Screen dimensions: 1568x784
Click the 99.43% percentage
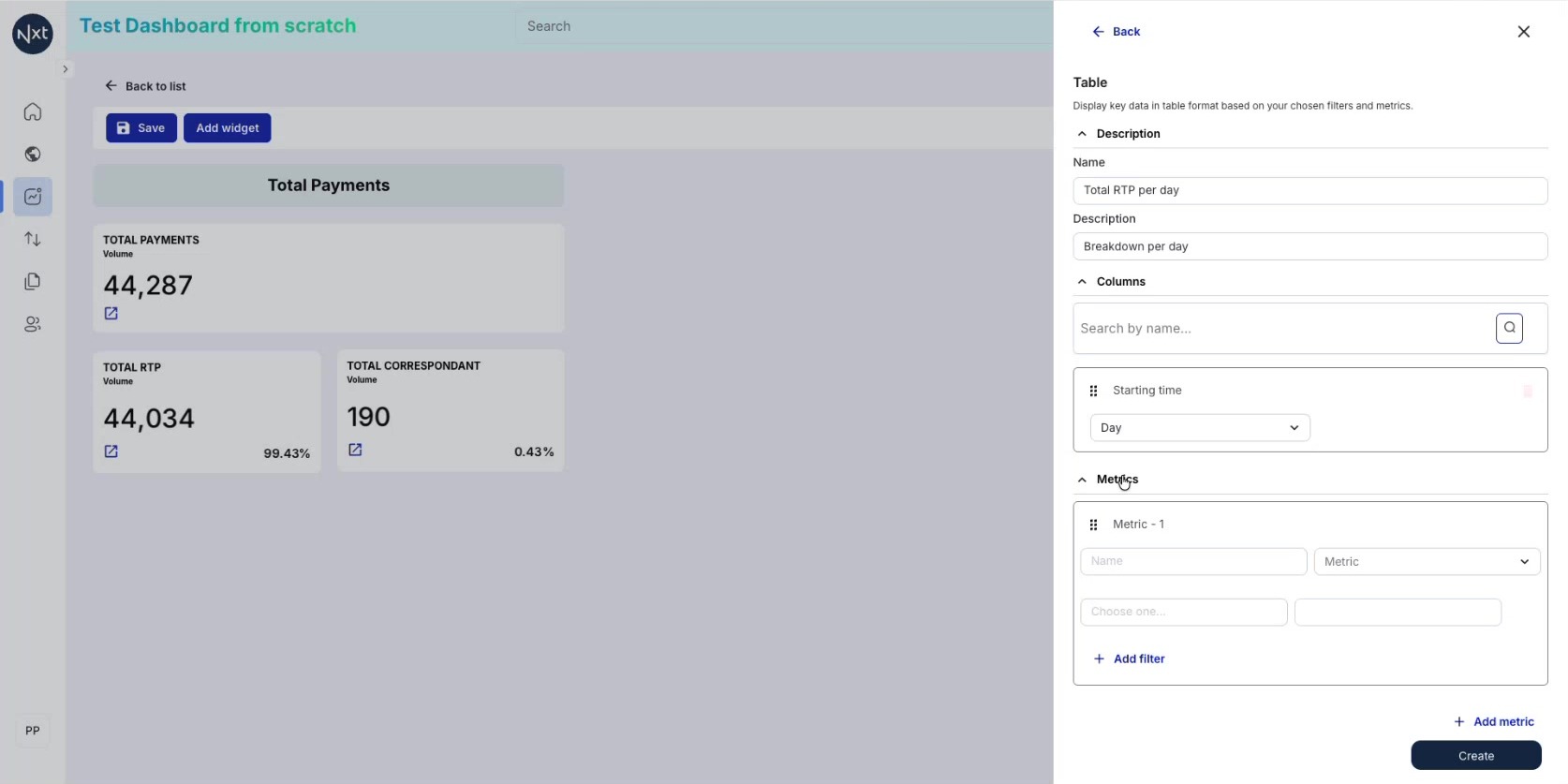pos(287,453)
